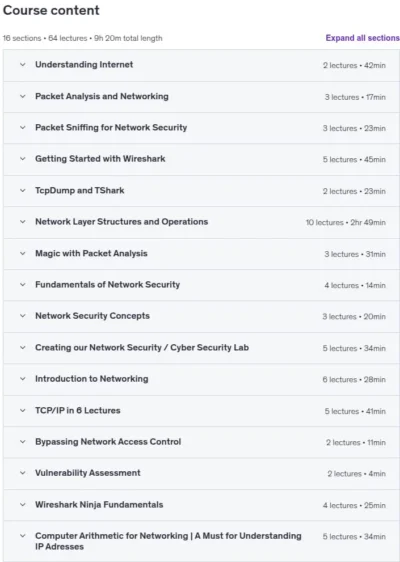Click chevron beside Wireshark Ninja Fundamentals
Screen dimensions: 400x562
pyautogui.click(x=23, y=505)
